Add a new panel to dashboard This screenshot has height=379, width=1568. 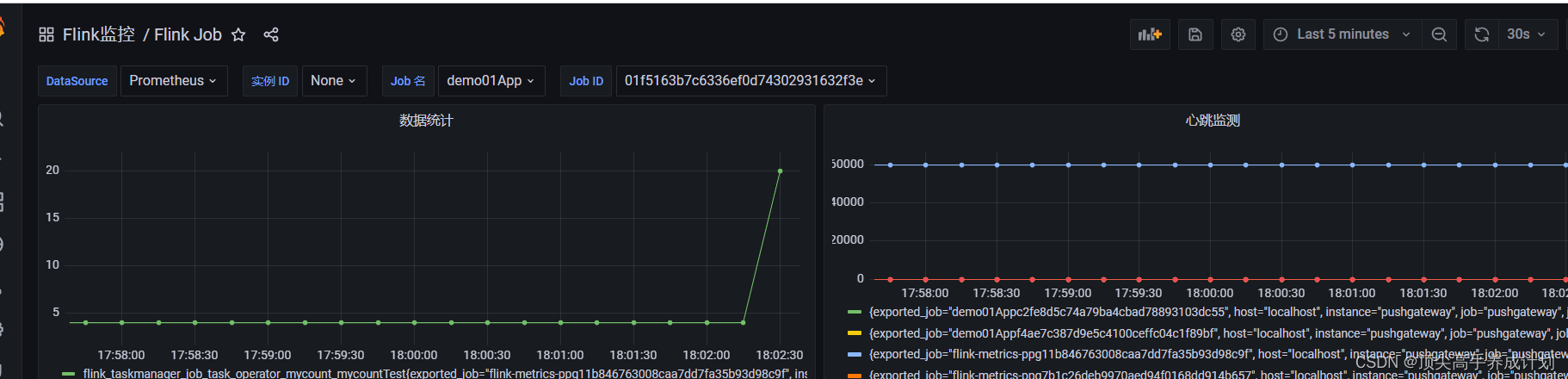coord(1150,34)
